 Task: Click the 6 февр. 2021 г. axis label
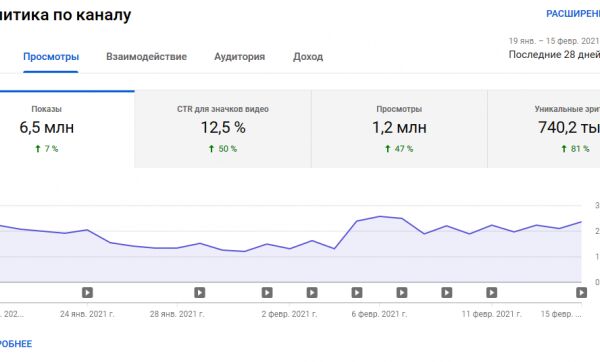tap(379, 314)
